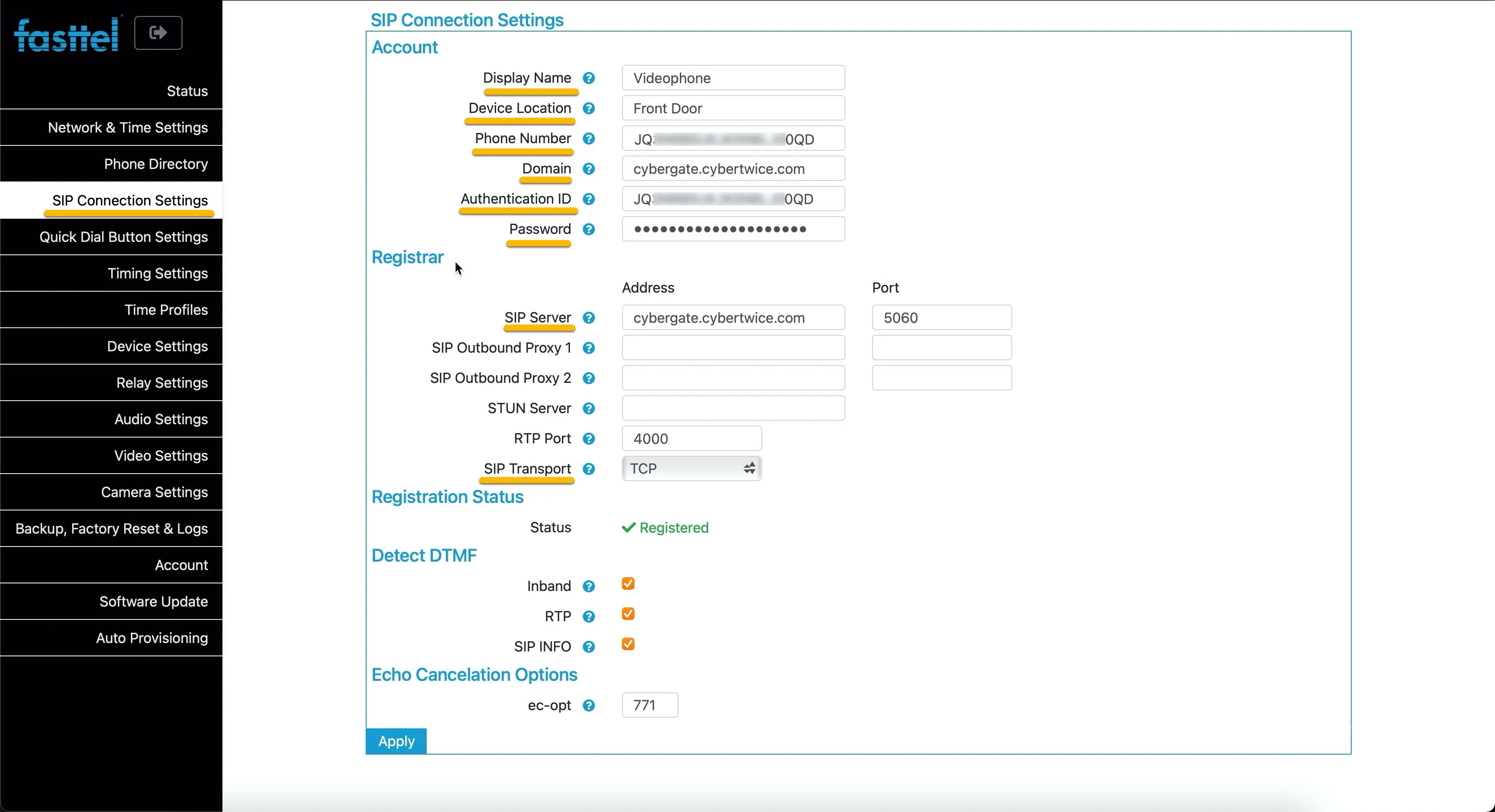This screenshot has width=1495, height=812.
Task: Click the RTP Port field 4000
Action: pos(692,438)
